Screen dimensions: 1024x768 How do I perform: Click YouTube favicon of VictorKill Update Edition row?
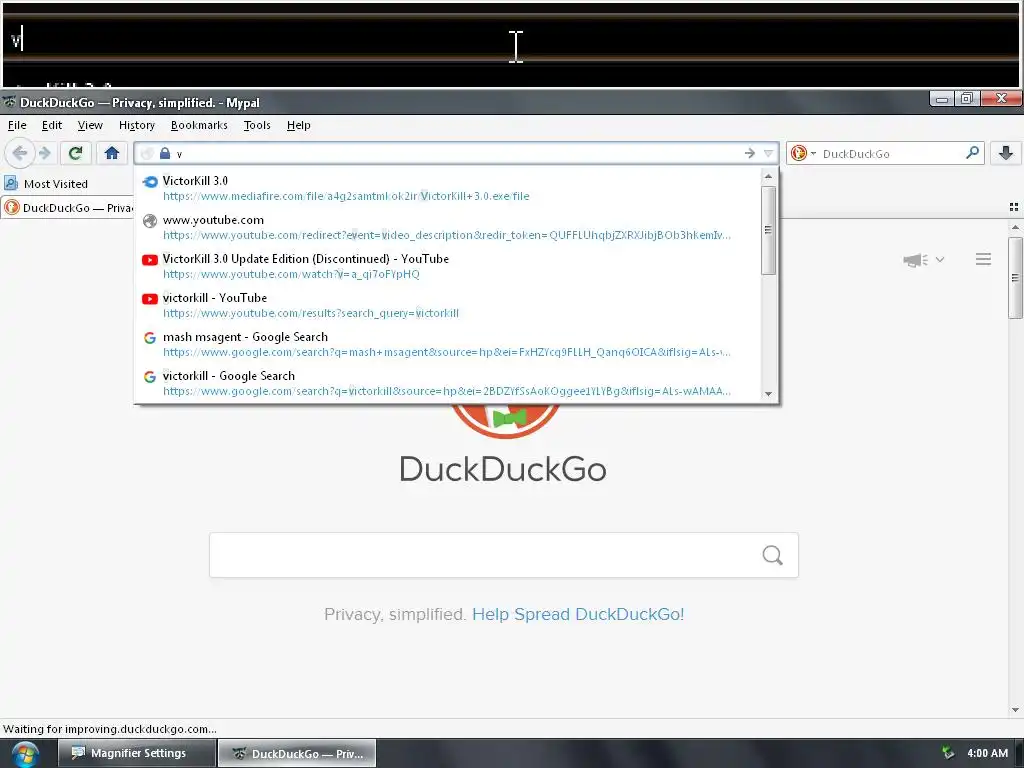pos(150,260)
